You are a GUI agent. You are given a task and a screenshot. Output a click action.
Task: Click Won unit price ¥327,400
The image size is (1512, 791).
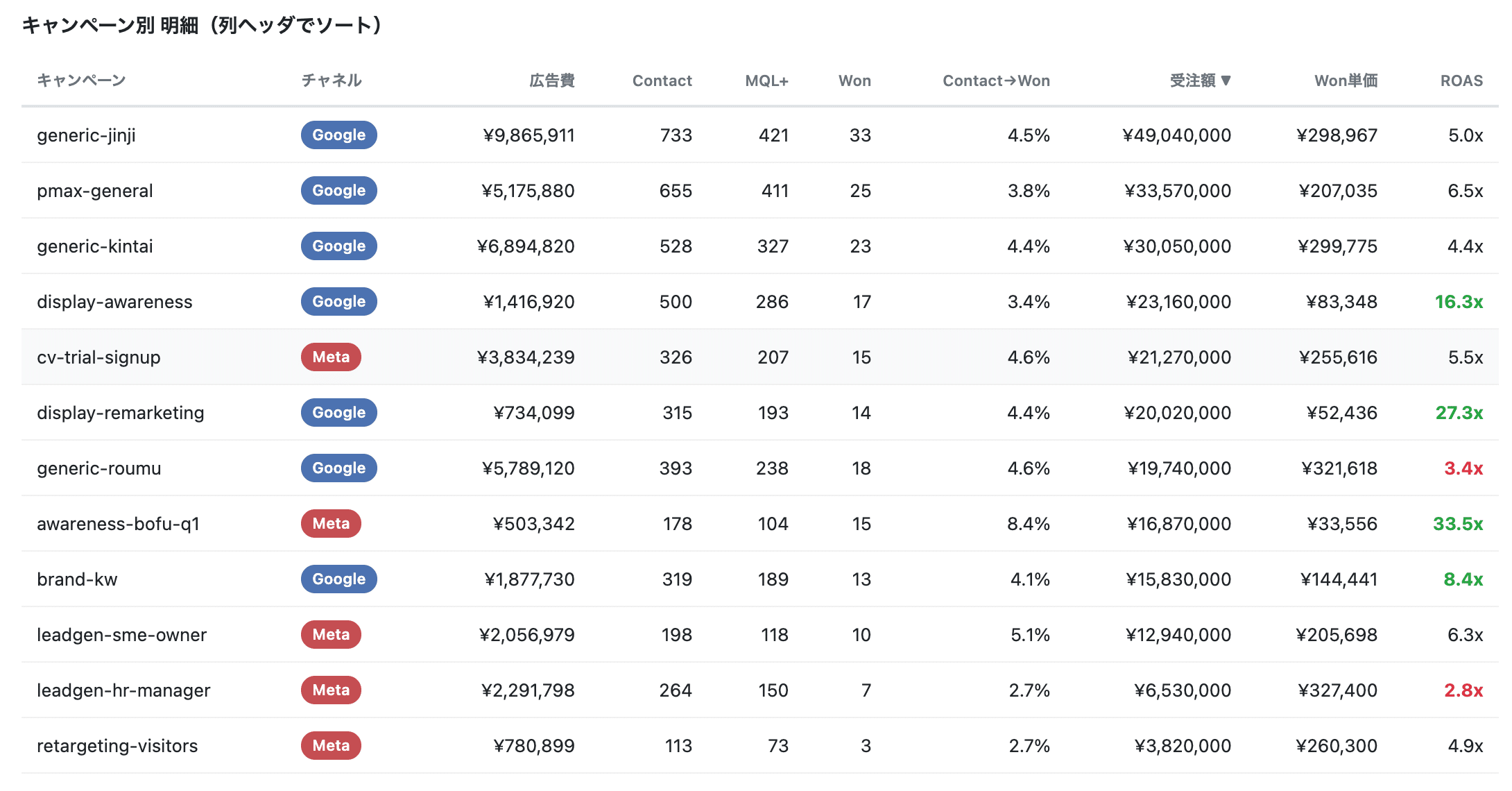tap(1338, 690)
